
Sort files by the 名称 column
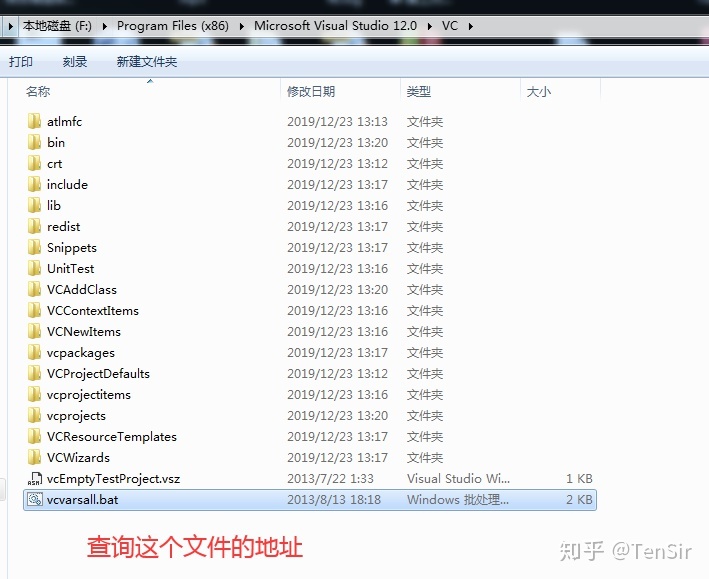(x=38, y=91)
